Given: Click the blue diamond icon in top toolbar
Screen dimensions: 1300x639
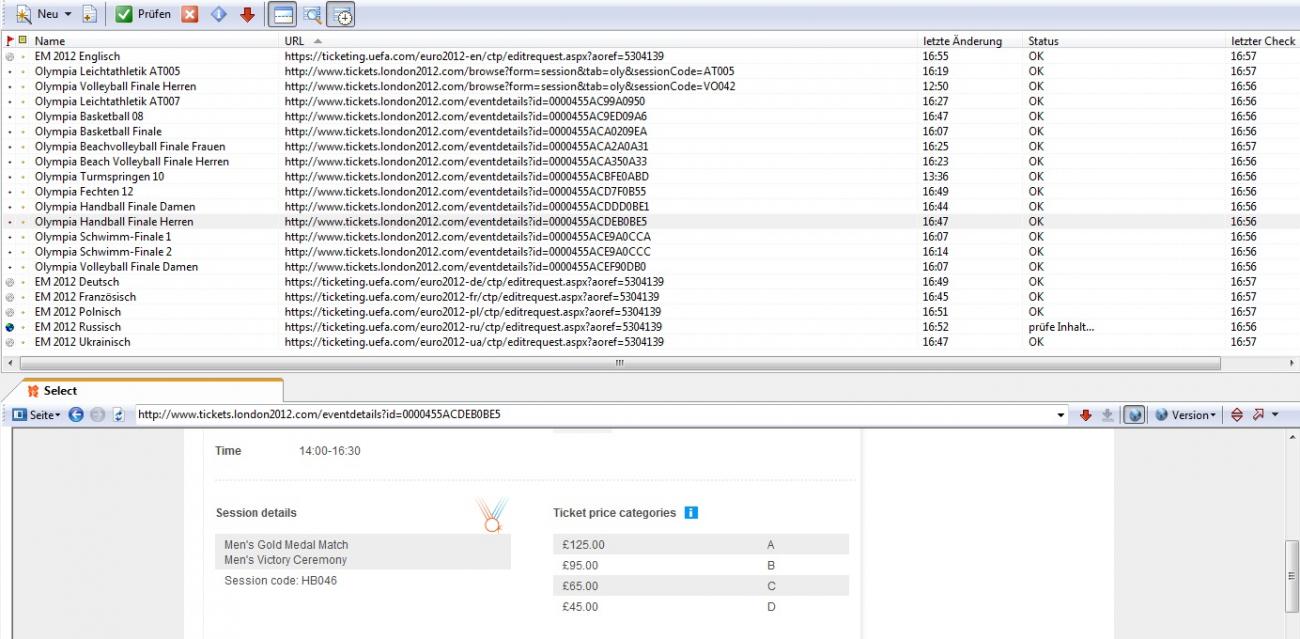Looking at the screenshot, I should point(219,15).
